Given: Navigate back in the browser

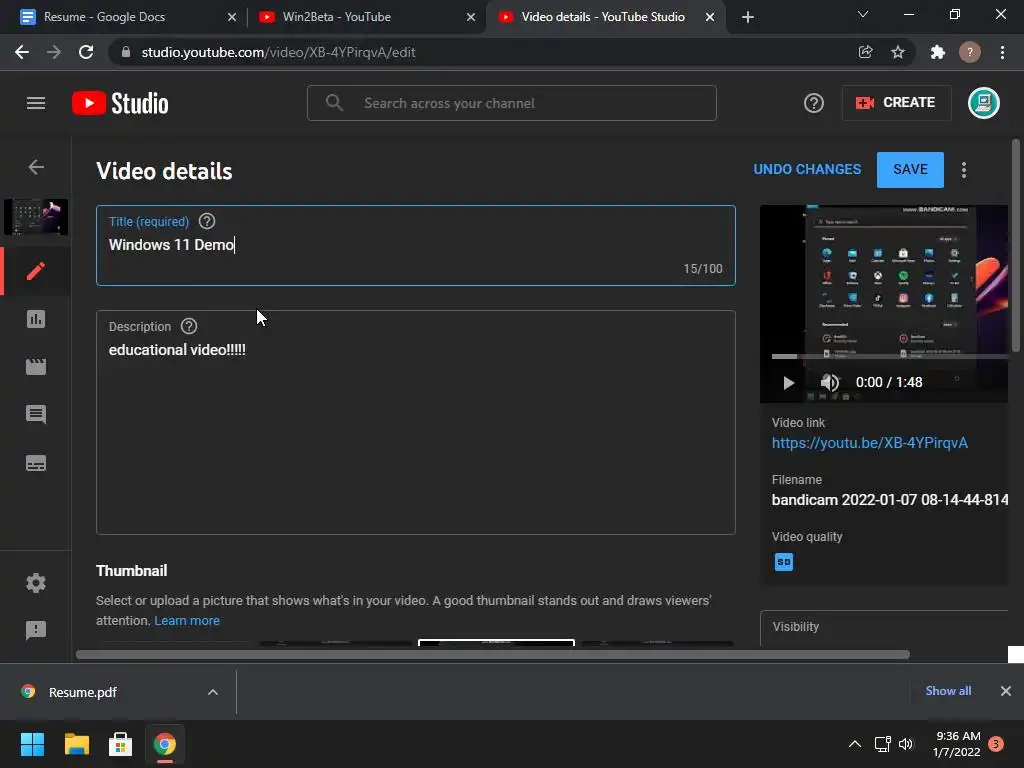Looking at the screenshot, I should pyautogui.click(x=22, y=52).
